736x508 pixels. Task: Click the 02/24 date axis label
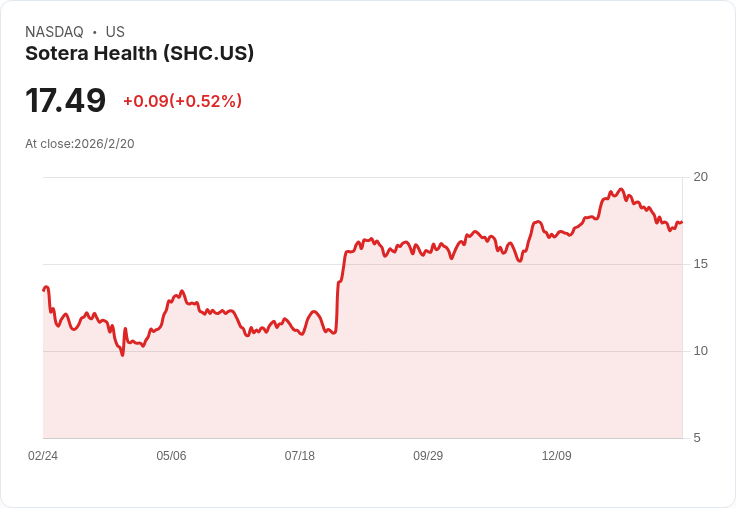(43, 455)
